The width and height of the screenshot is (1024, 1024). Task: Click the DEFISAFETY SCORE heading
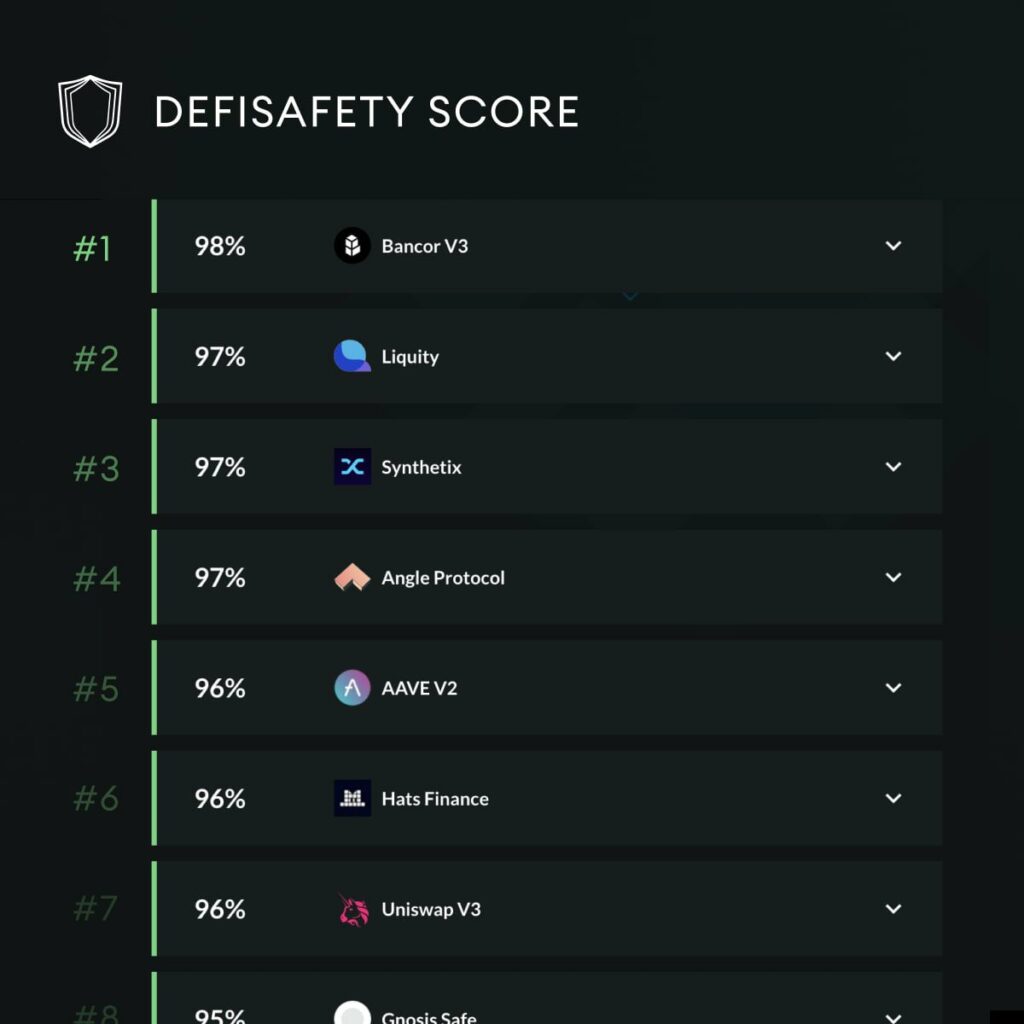pyautogui.click(x=367, y=112)
